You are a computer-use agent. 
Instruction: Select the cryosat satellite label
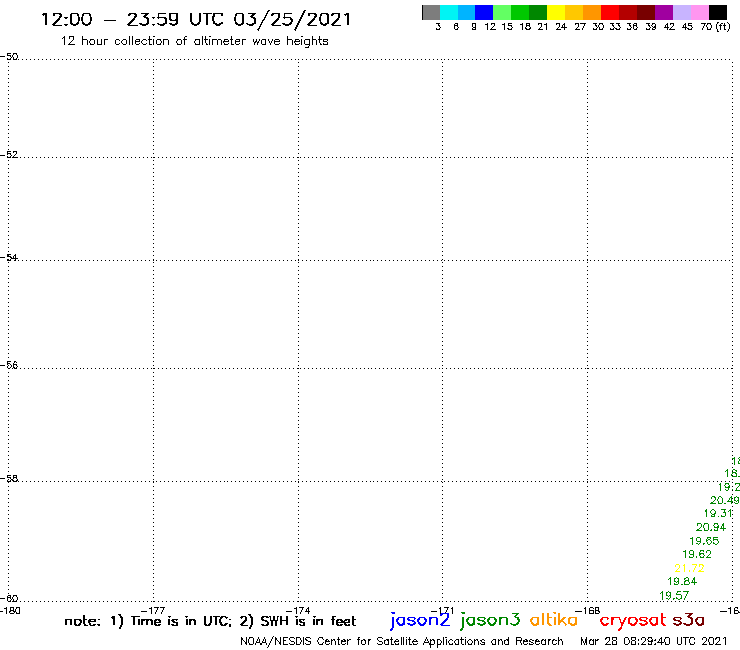click(633, 621)
